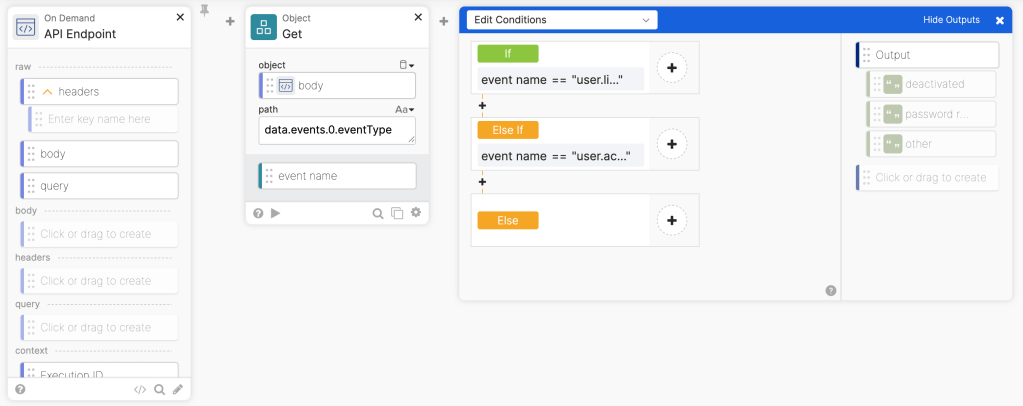Image resolution: width=1023 pixels, height=406 pixels.
Task: Click the pencil edit icon in API Endpoint
Action: coord(177,390)
